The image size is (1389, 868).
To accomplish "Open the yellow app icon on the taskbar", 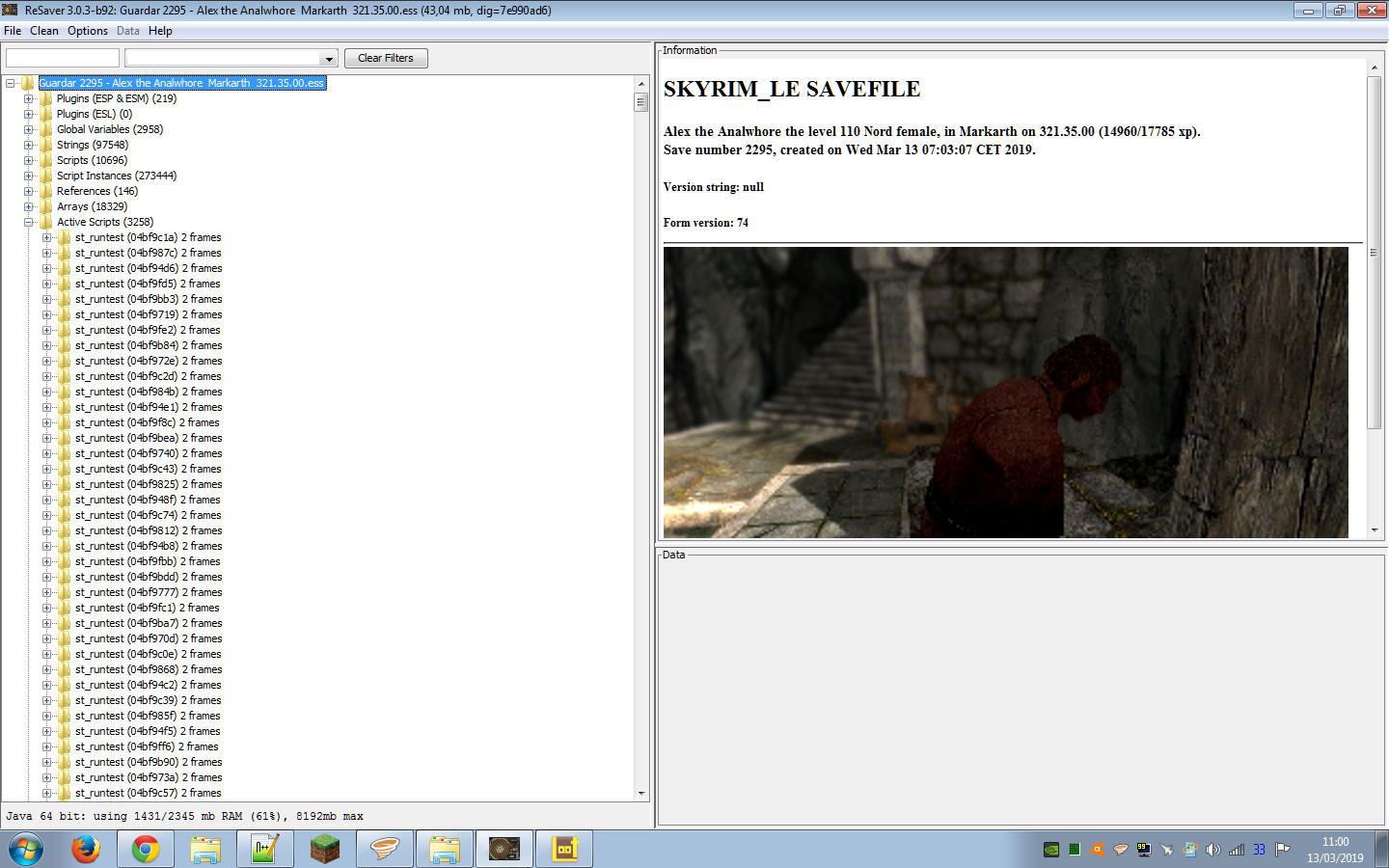I will (564, 850).
